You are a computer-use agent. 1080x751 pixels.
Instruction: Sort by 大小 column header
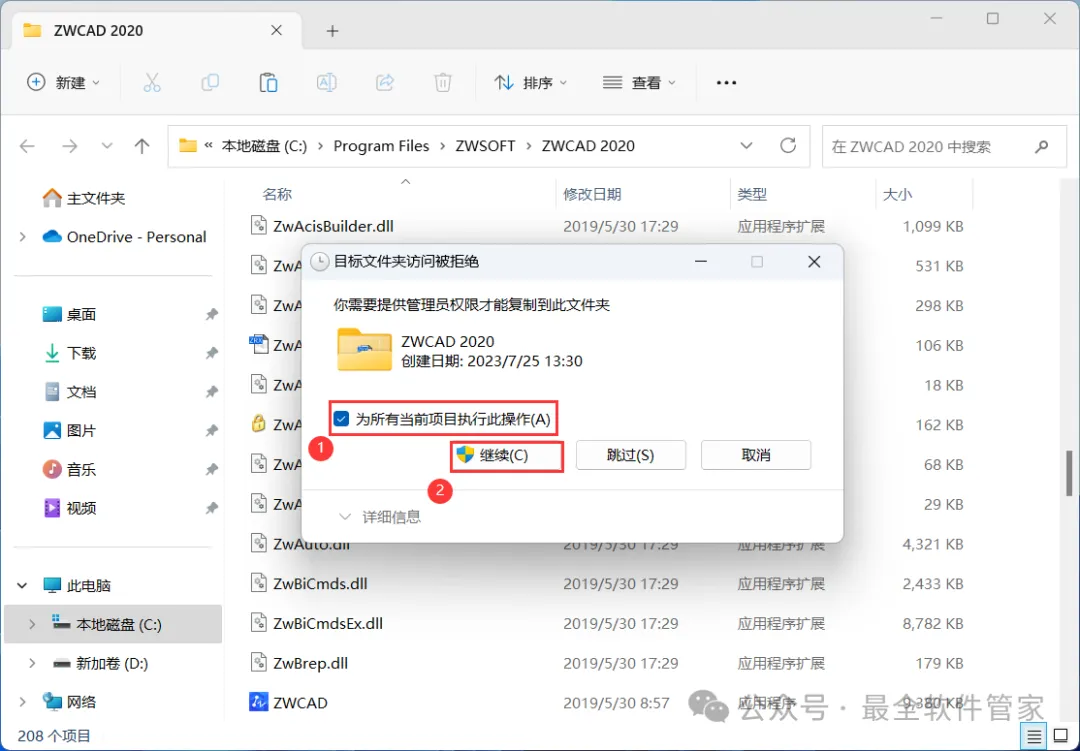click(x=897, y=194)
